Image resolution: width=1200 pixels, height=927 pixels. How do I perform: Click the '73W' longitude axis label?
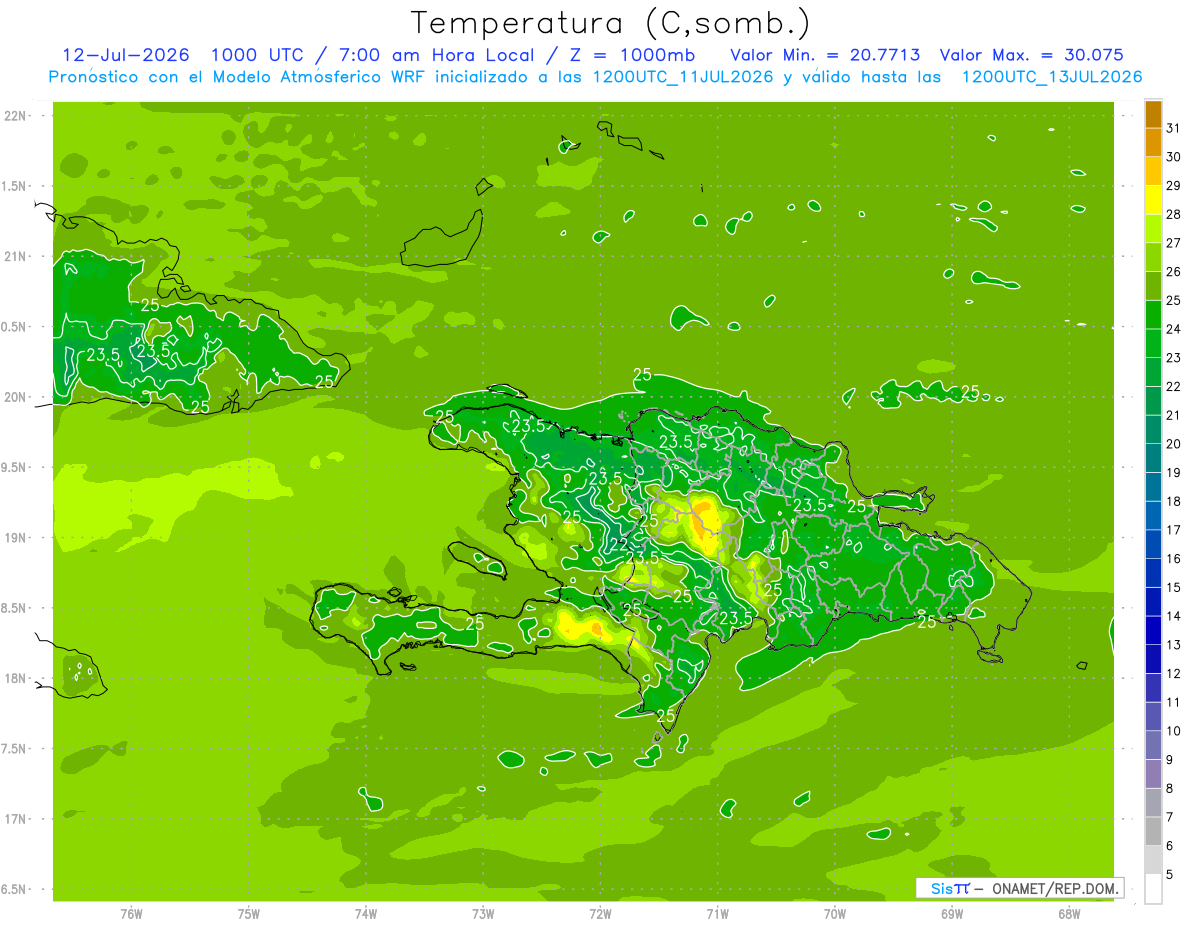point(483,913)
